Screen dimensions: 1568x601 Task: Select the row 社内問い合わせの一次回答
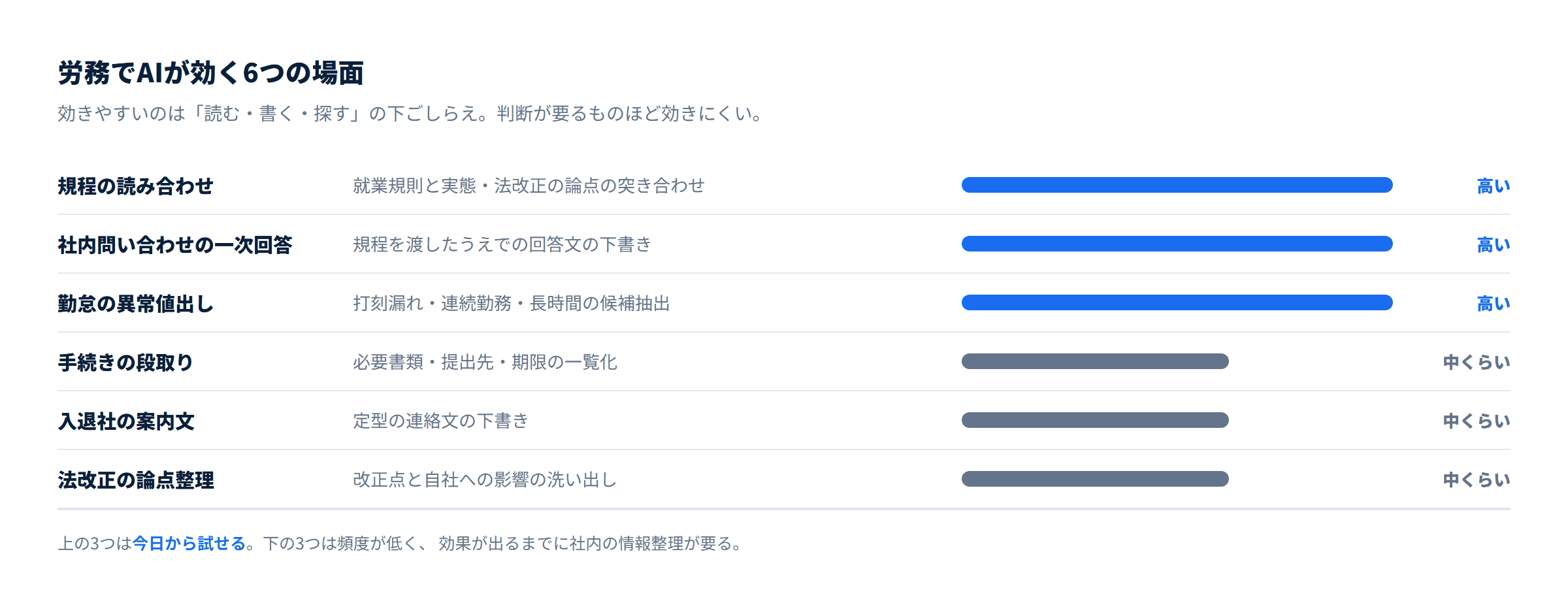pos(784,244)
